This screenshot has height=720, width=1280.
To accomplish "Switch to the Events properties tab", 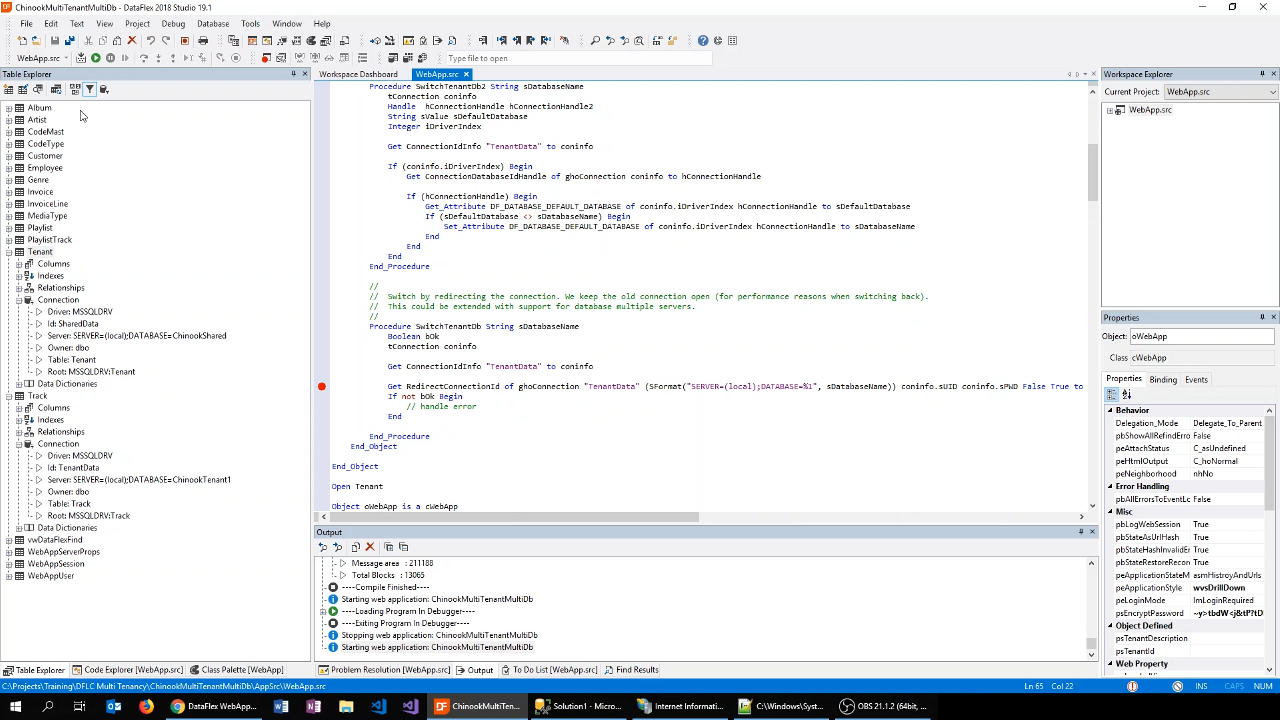I will click(1196, 380).
